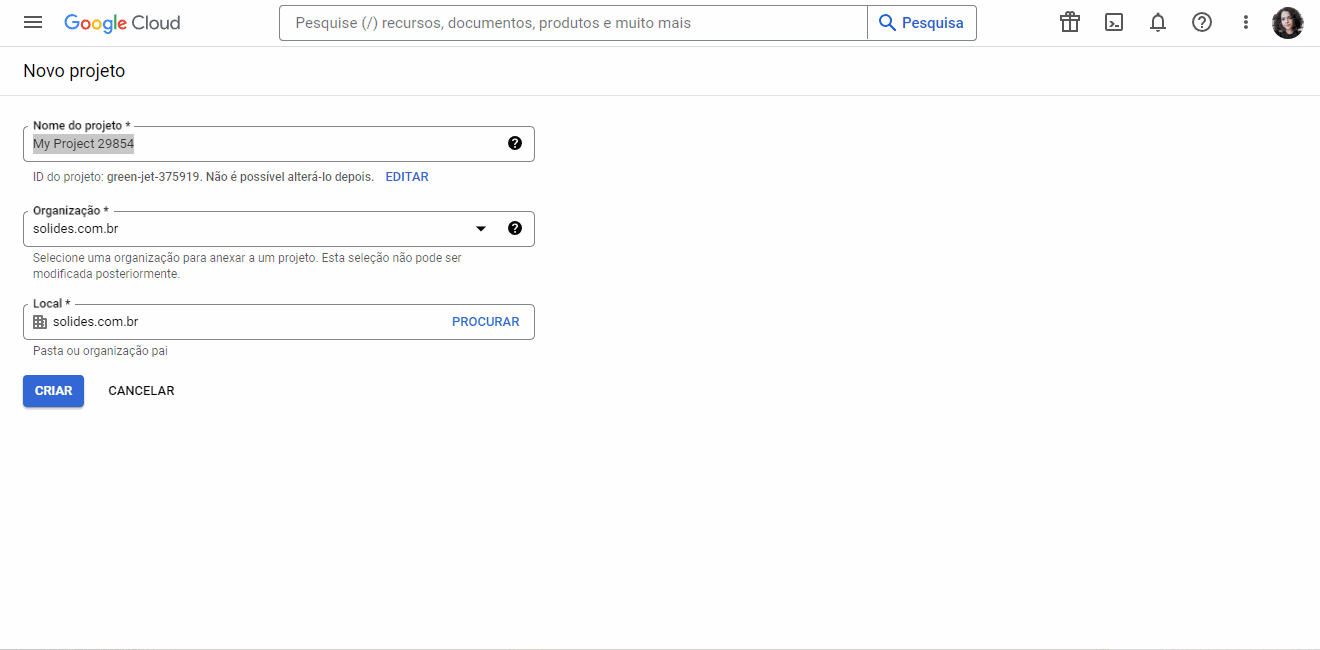Click the Local field showing solides.com.br
Screen dimensions: 1320x650
tap(279, 322)
